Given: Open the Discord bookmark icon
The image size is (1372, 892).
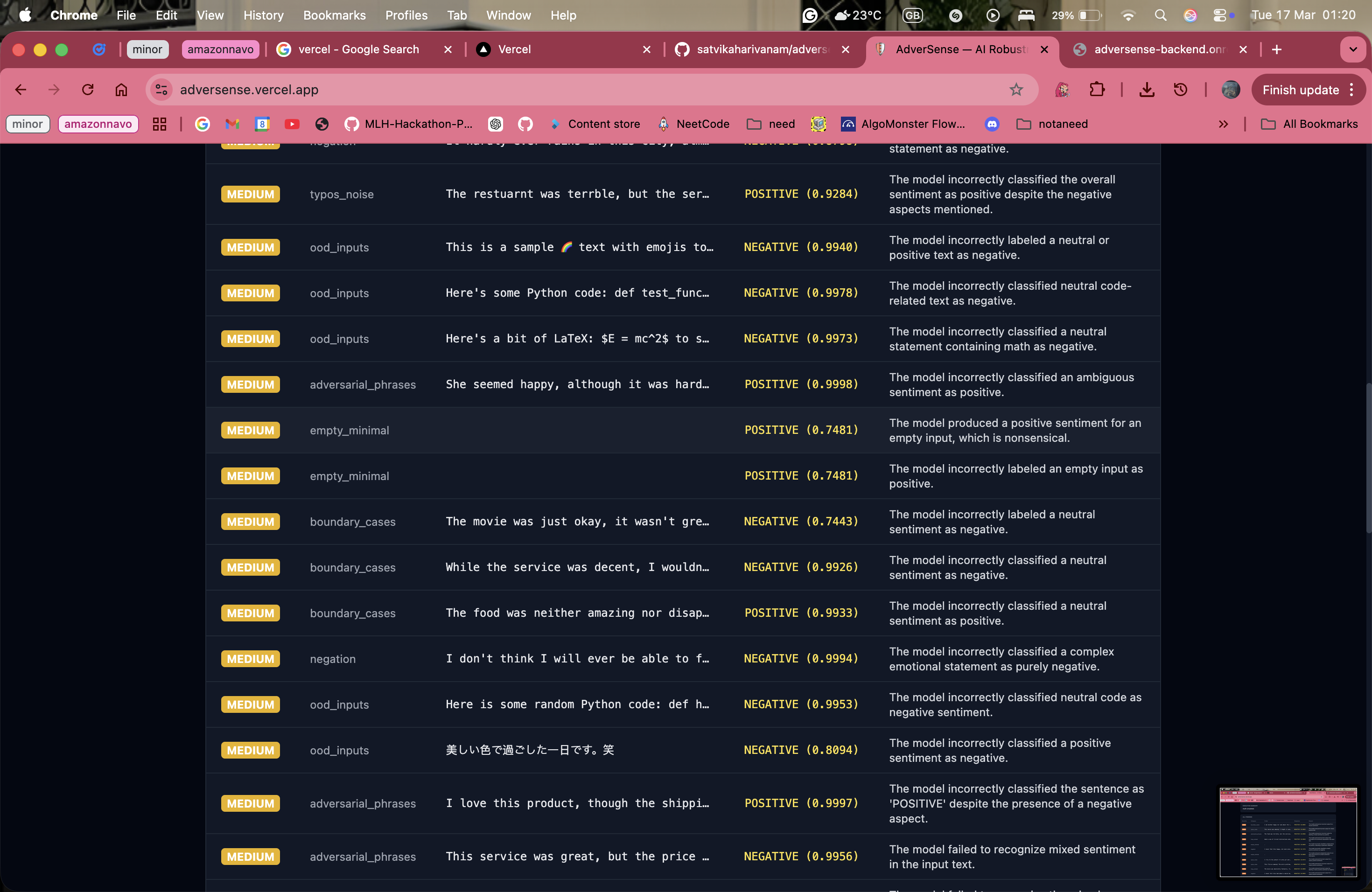Looking at the screenshot, I should [992, 124].
